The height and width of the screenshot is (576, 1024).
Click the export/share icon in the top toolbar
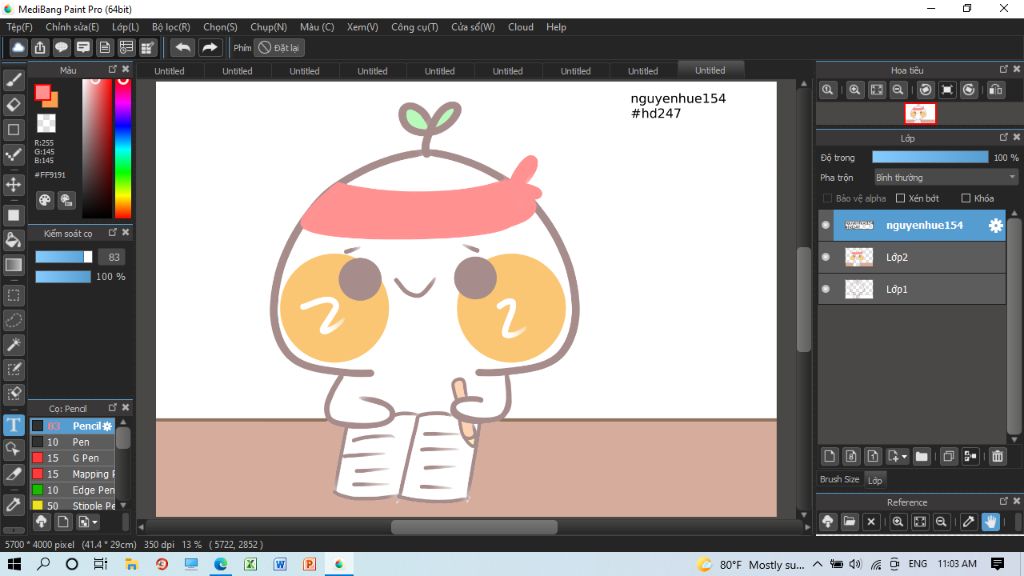(x=40, y=48)
